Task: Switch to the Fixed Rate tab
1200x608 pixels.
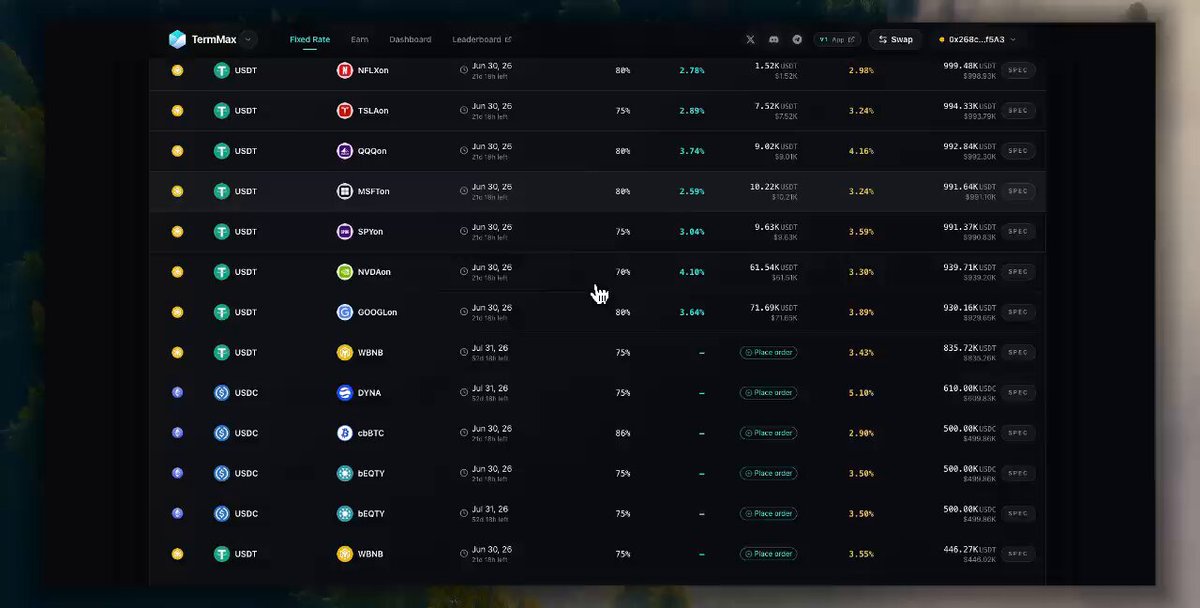Action: (x=310, y=40)
